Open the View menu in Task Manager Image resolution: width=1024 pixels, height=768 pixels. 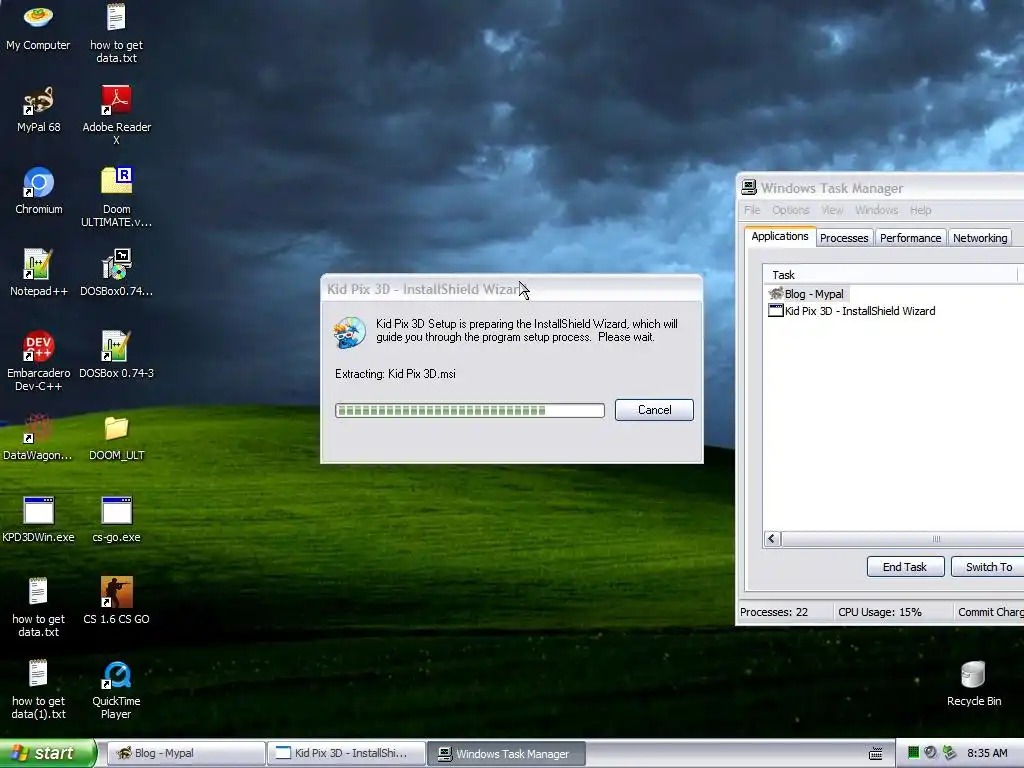[832, 210]
